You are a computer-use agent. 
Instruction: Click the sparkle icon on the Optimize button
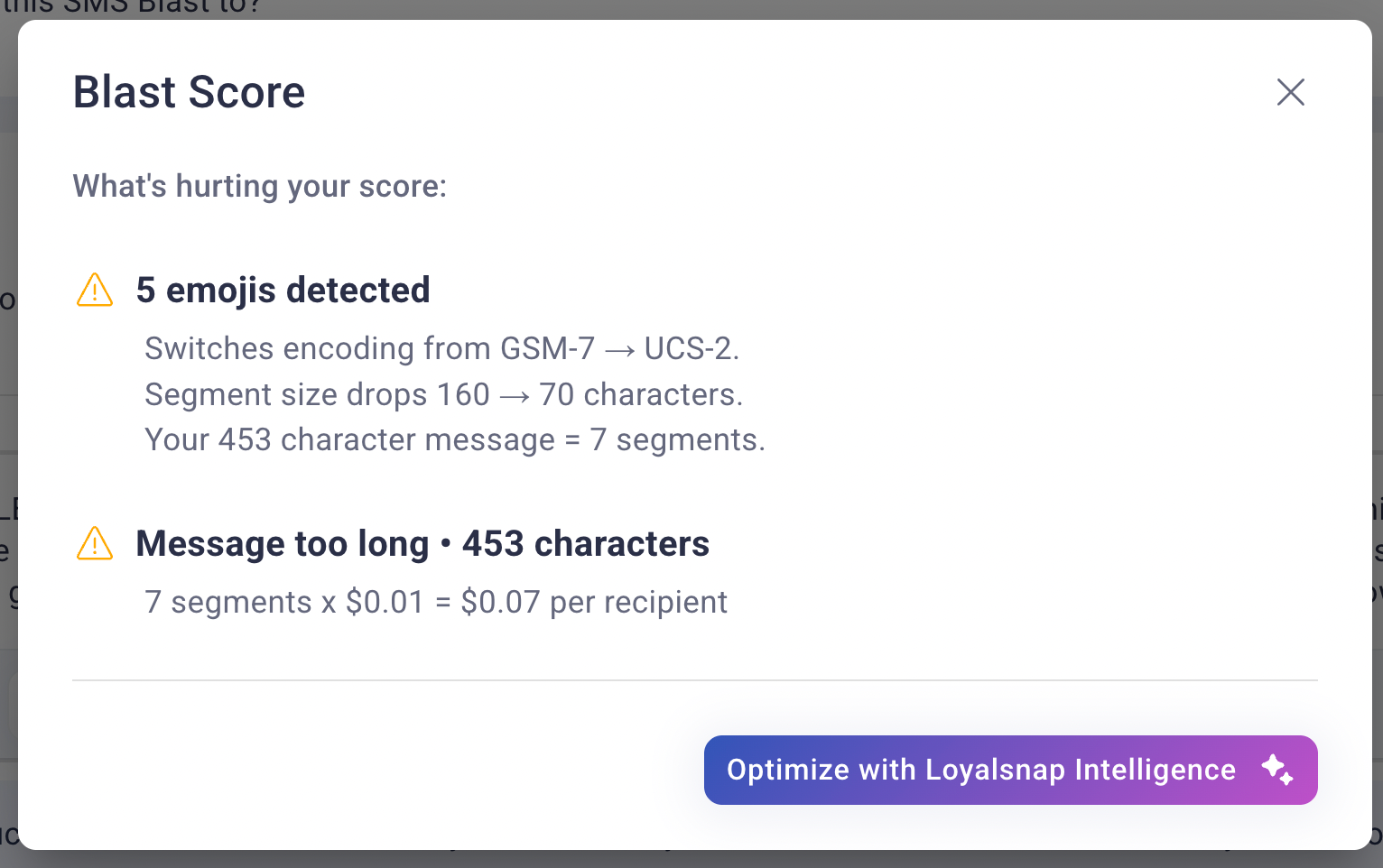pyautogui.click(x=1277, y=770)
